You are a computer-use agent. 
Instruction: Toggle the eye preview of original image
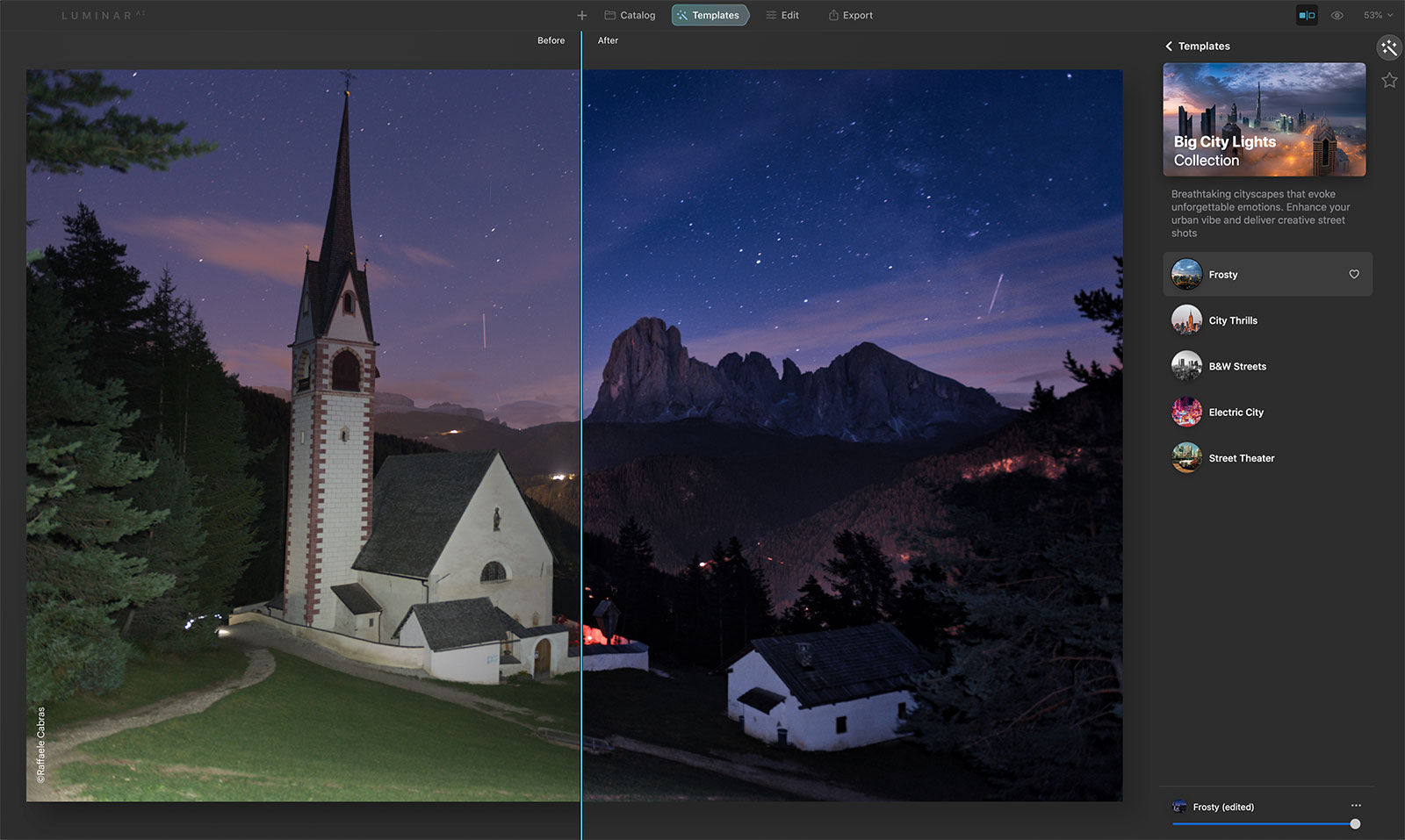click(x=1337, y=16)
